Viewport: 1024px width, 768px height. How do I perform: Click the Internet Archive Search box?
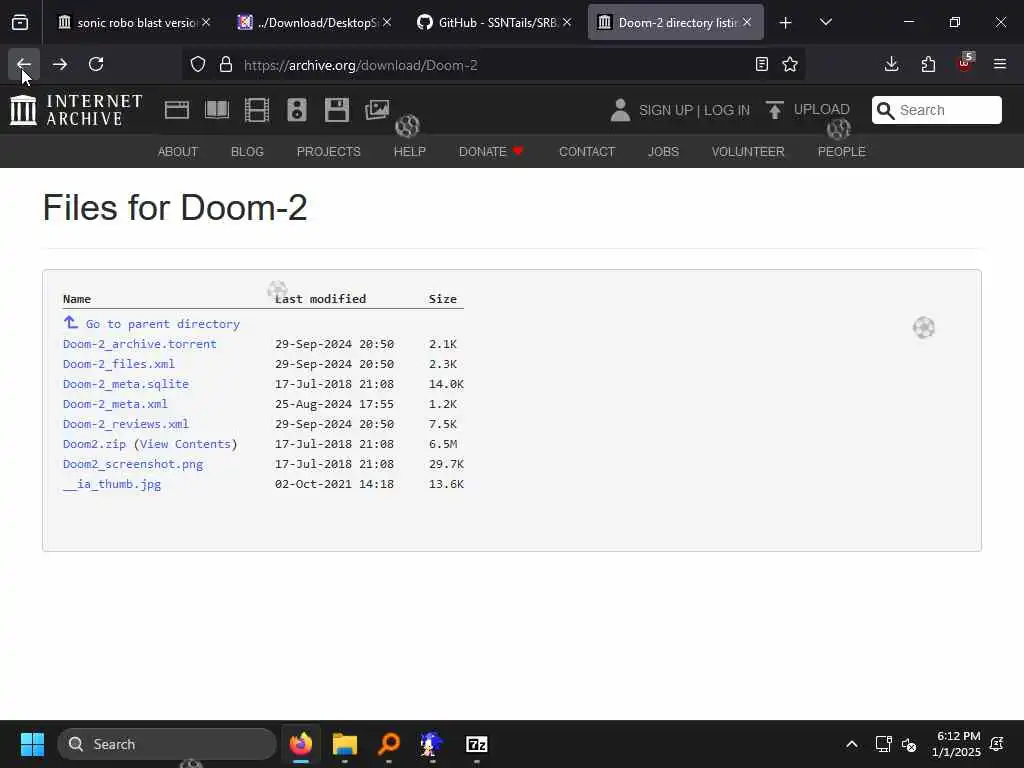(x=936, y=110)
